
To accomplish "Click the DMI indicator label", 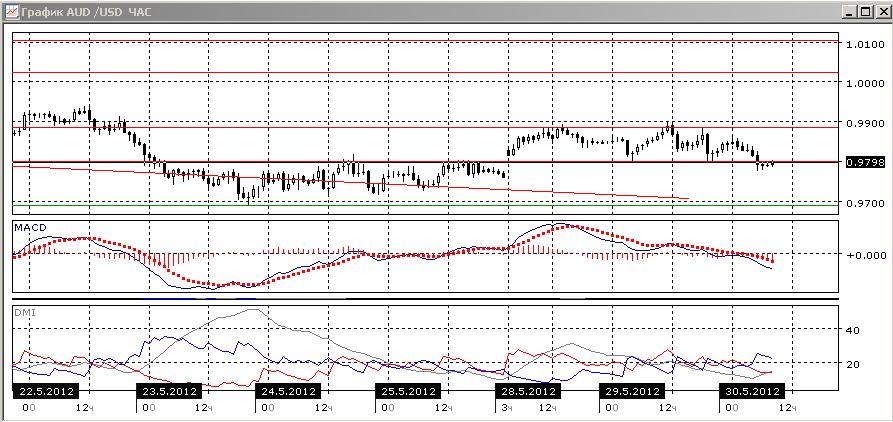I will coord(25,313).
